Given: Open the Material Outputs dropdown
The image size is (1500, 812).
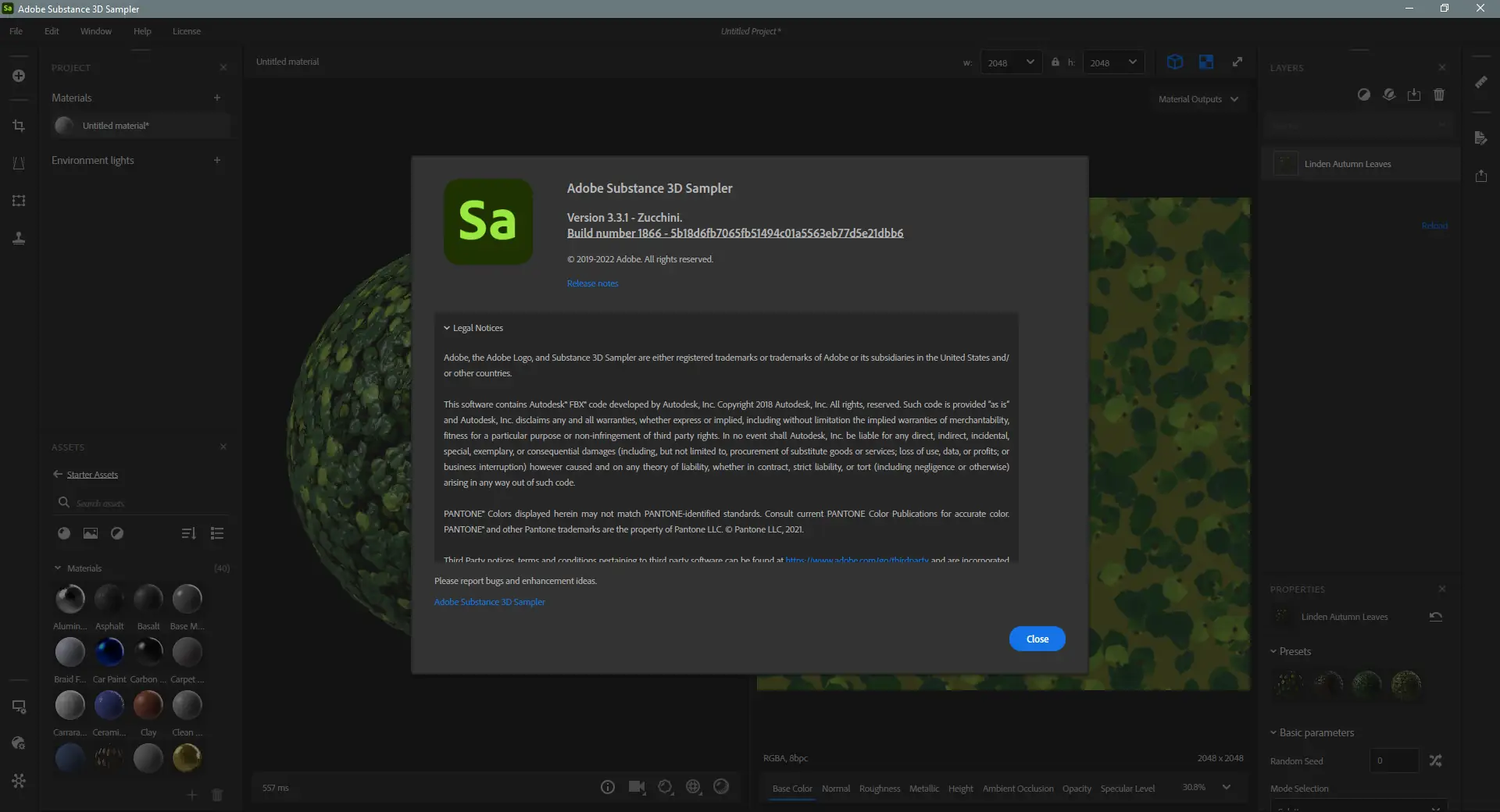Looking at the screenshot, I should 1198,99.
